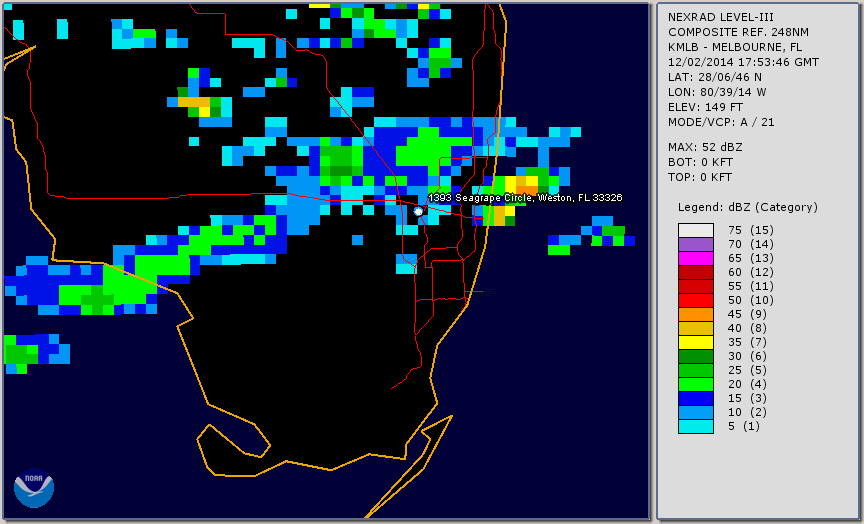Select the 5 dBZ cyan legend swatch
Screen dimensions: 864x524
click(x=696, y=426)
